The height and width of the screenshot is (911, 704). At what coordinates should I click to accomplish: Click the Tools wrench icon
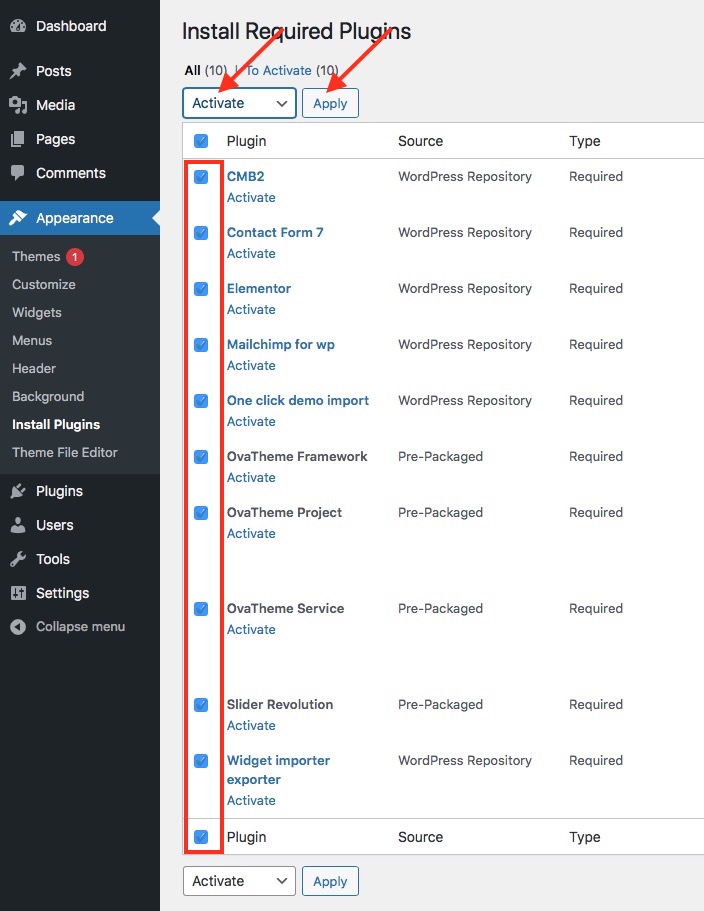pos(18,559)
